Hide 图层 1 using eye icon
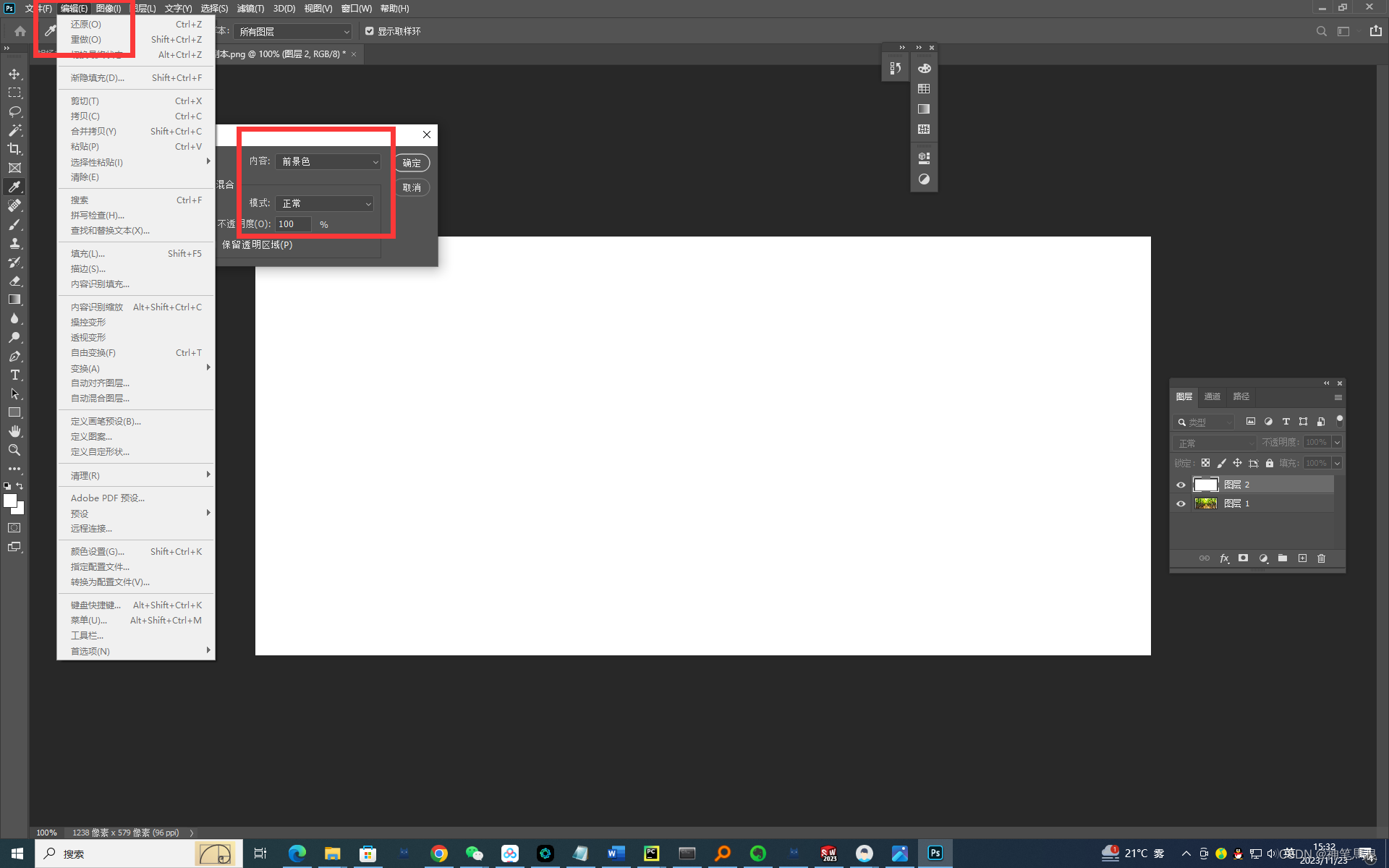The width and height of the screenshot is (1389, 868). coord(1181,503)
